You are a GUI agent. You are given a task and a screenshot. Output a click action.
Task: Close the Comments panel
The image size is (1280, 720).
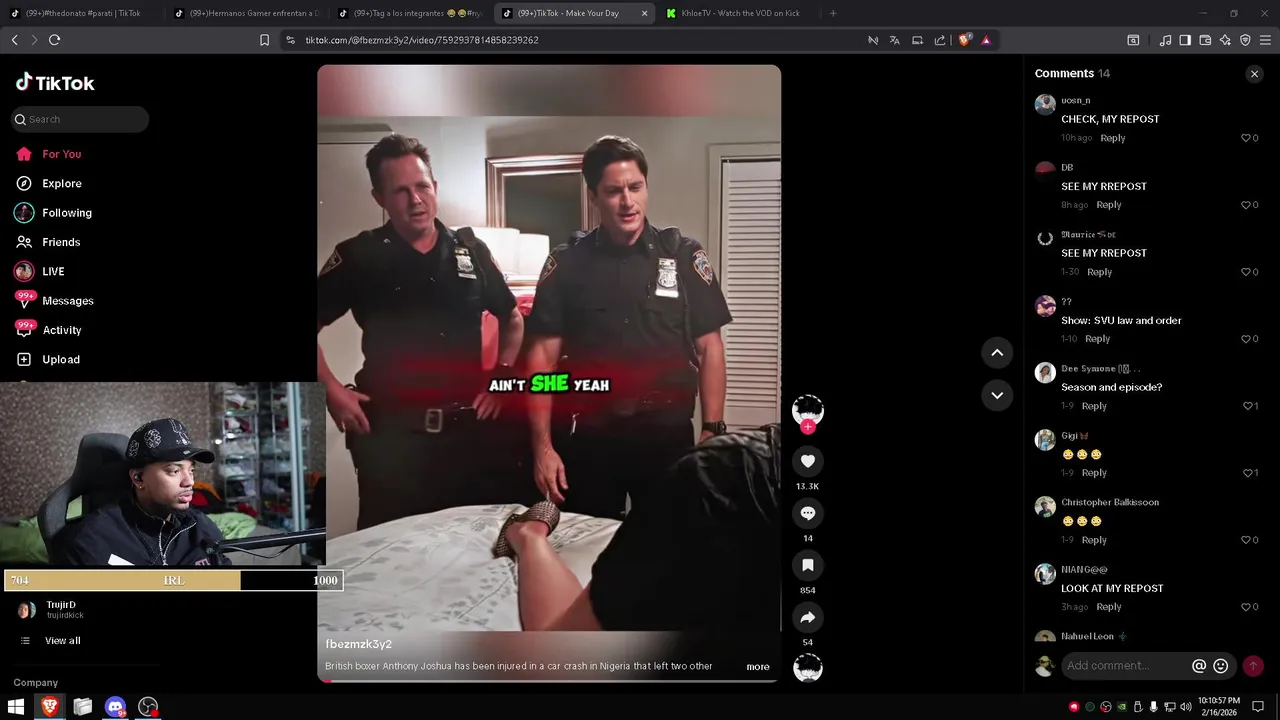pyautogui.click(x=1254, y=74)
